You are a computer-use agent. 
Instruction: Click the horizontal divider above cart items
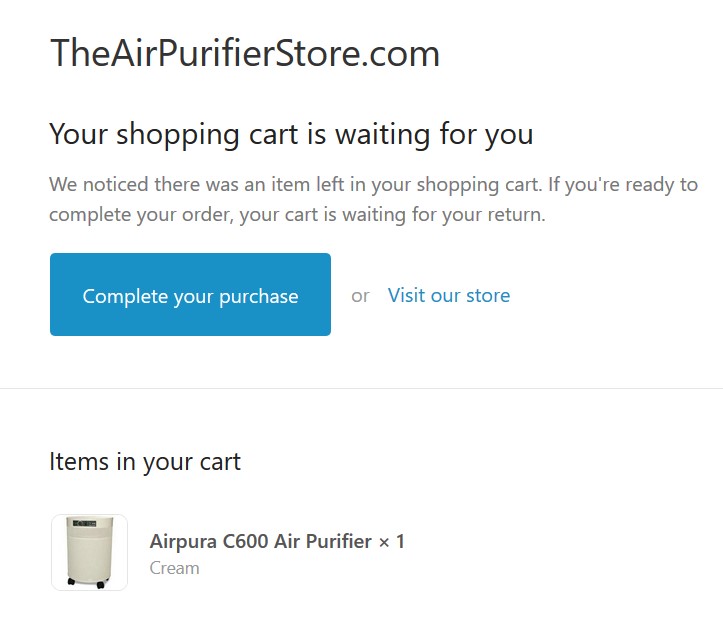362,388
